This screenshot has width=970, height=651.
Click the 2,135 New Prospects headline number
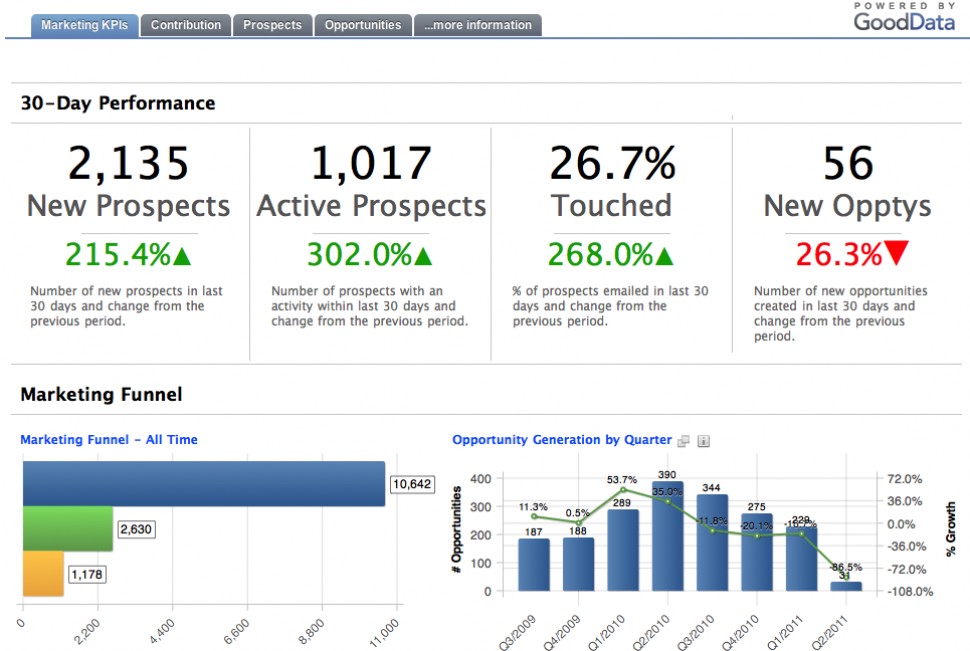tap(129, 163)
